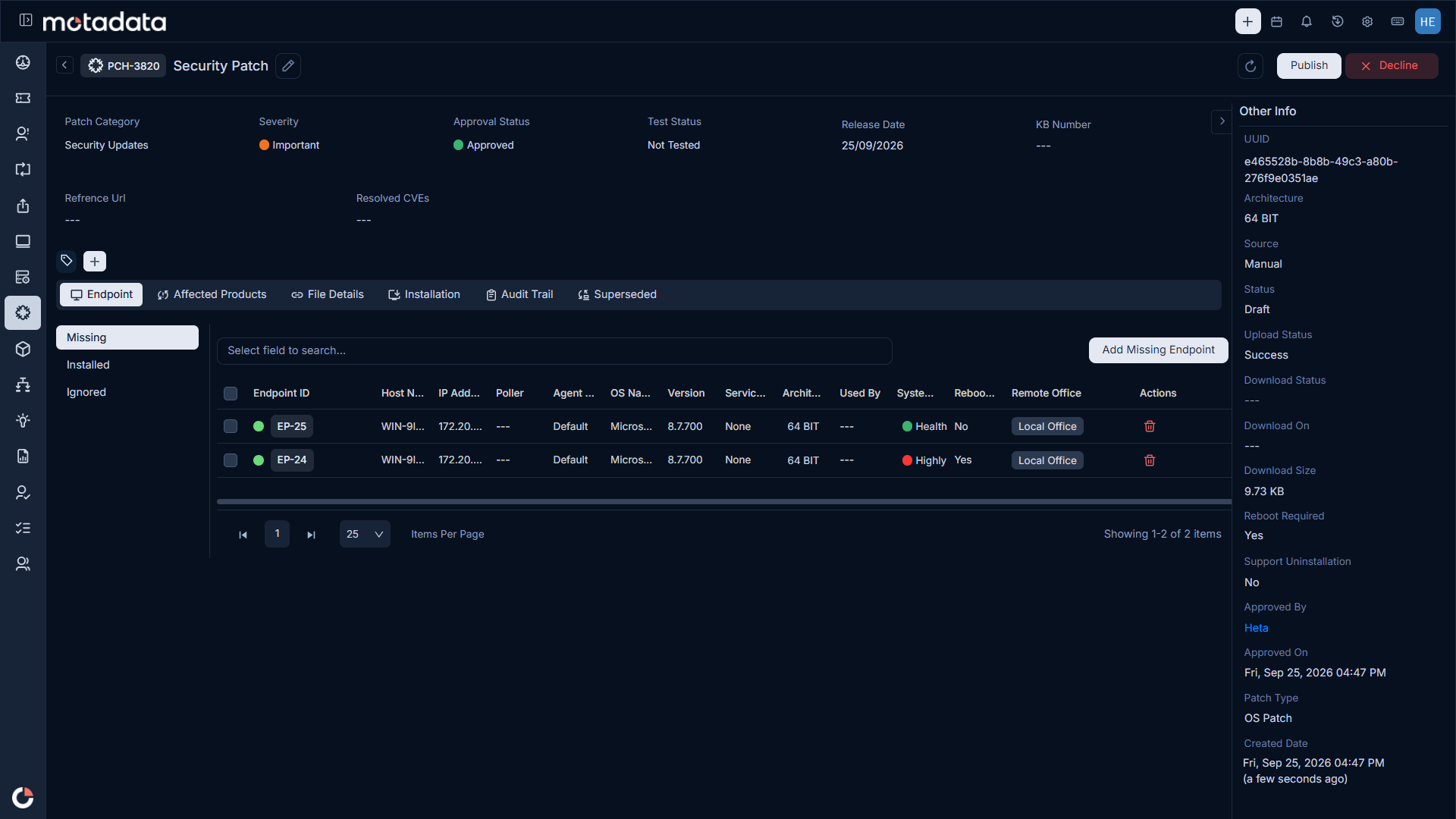This screenshot has height=819, width=1456.
Task: Click the Publish button
Action: [x=1309, y=65]
